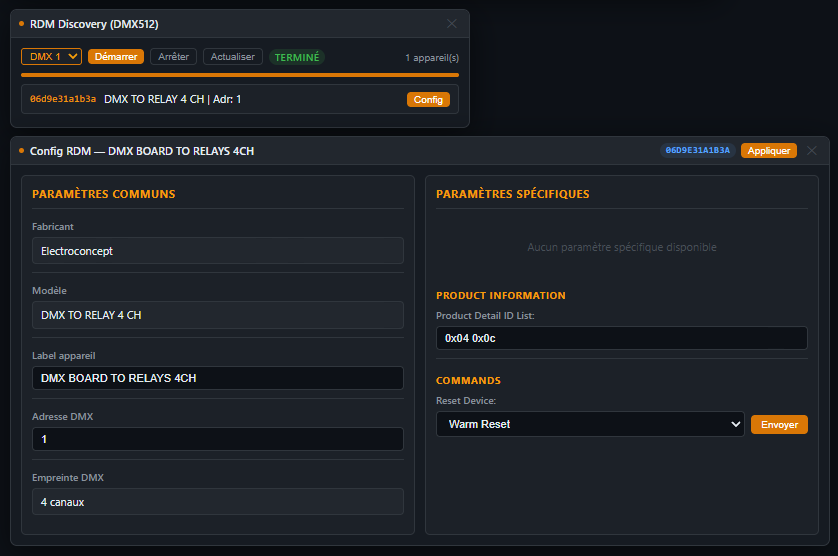838x556 pixels.
Task: Send the reset command with Envoyer
Action: pyautogui.click(x=779, y=424)
